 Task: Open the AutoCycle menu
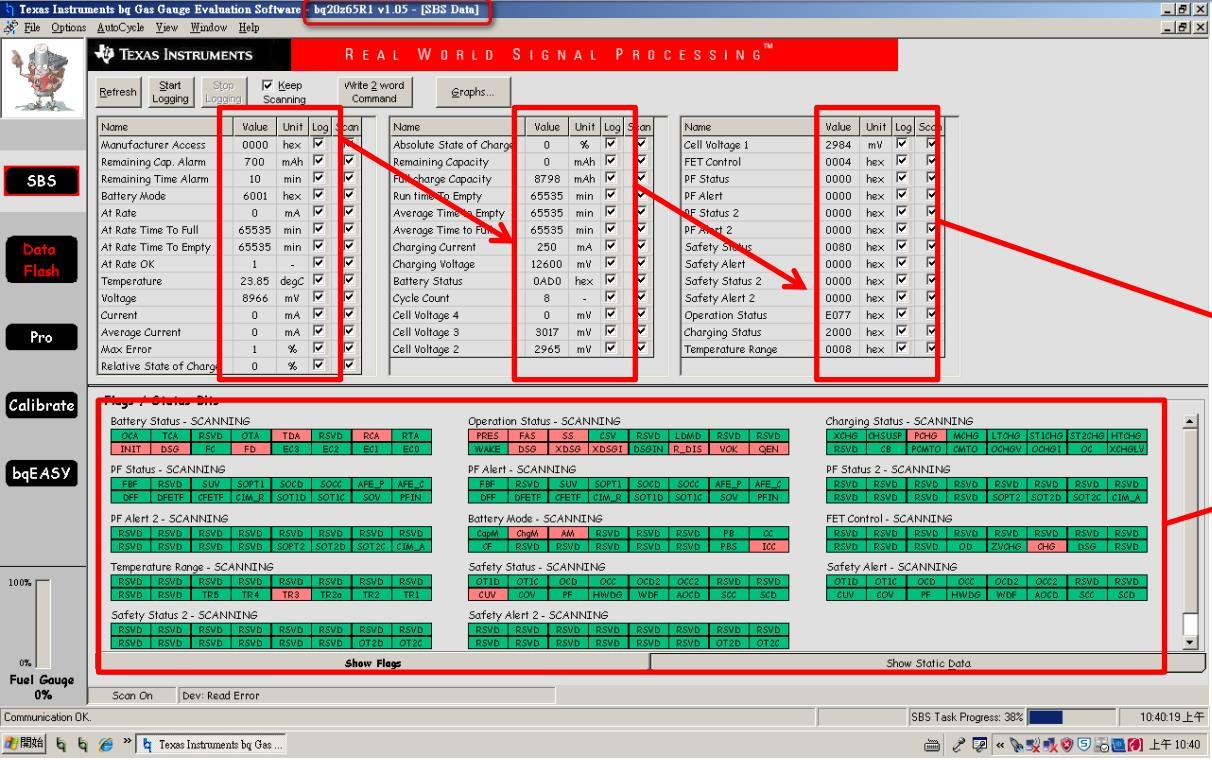pyautogui.click(x=121, y=28)
